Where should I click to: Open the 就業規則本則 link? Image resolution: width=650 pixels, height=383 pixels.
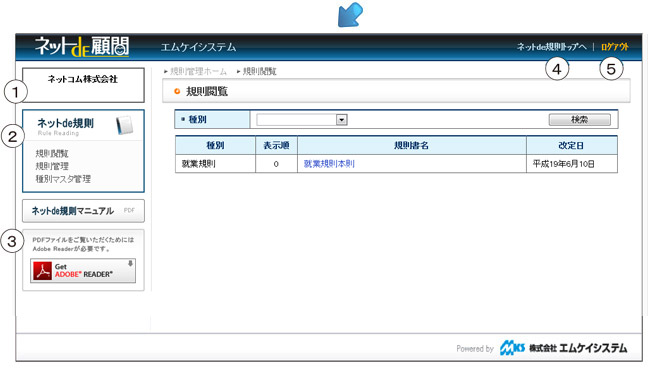329,164
